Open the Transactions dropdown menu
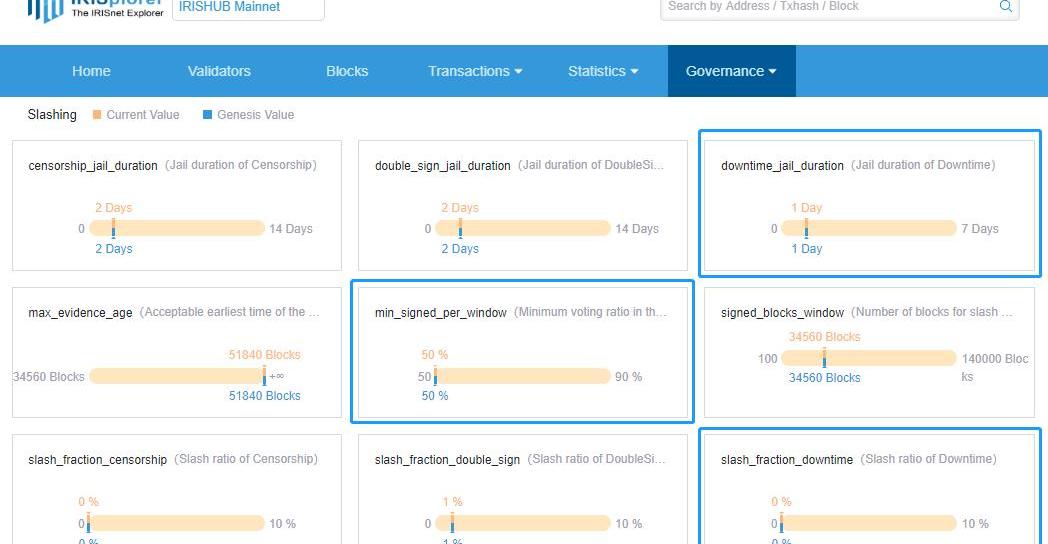Viewport: 1048px width, 544px height. point(475,71)
